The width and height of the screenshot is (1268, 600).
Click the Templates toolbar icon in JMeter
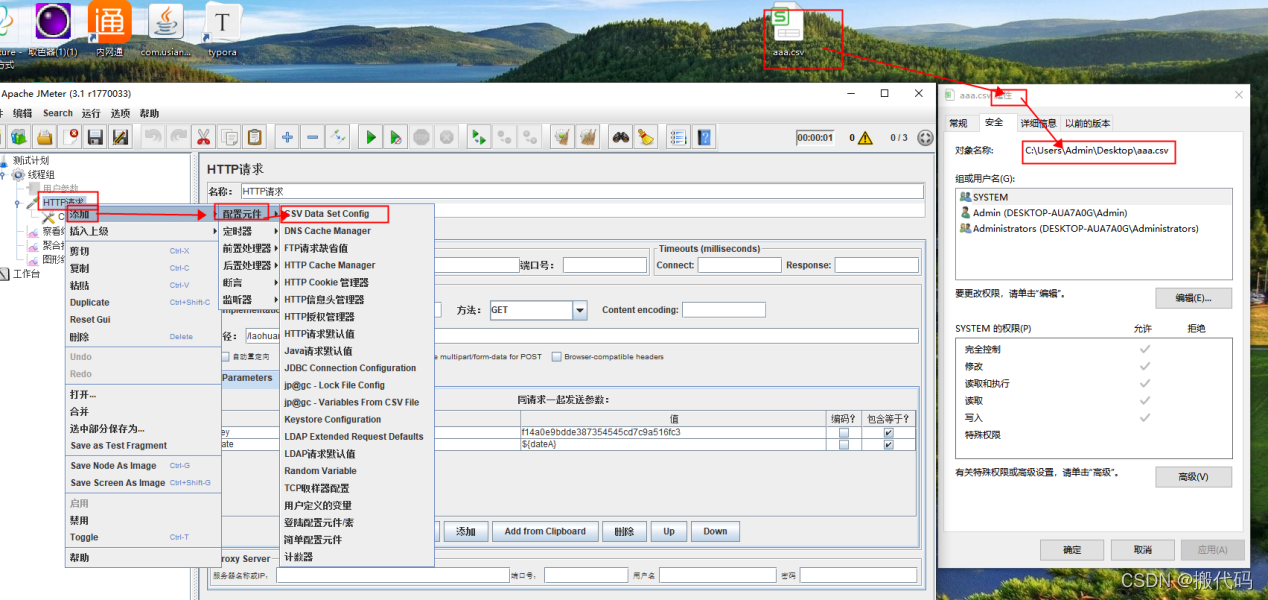pos(19,137)
